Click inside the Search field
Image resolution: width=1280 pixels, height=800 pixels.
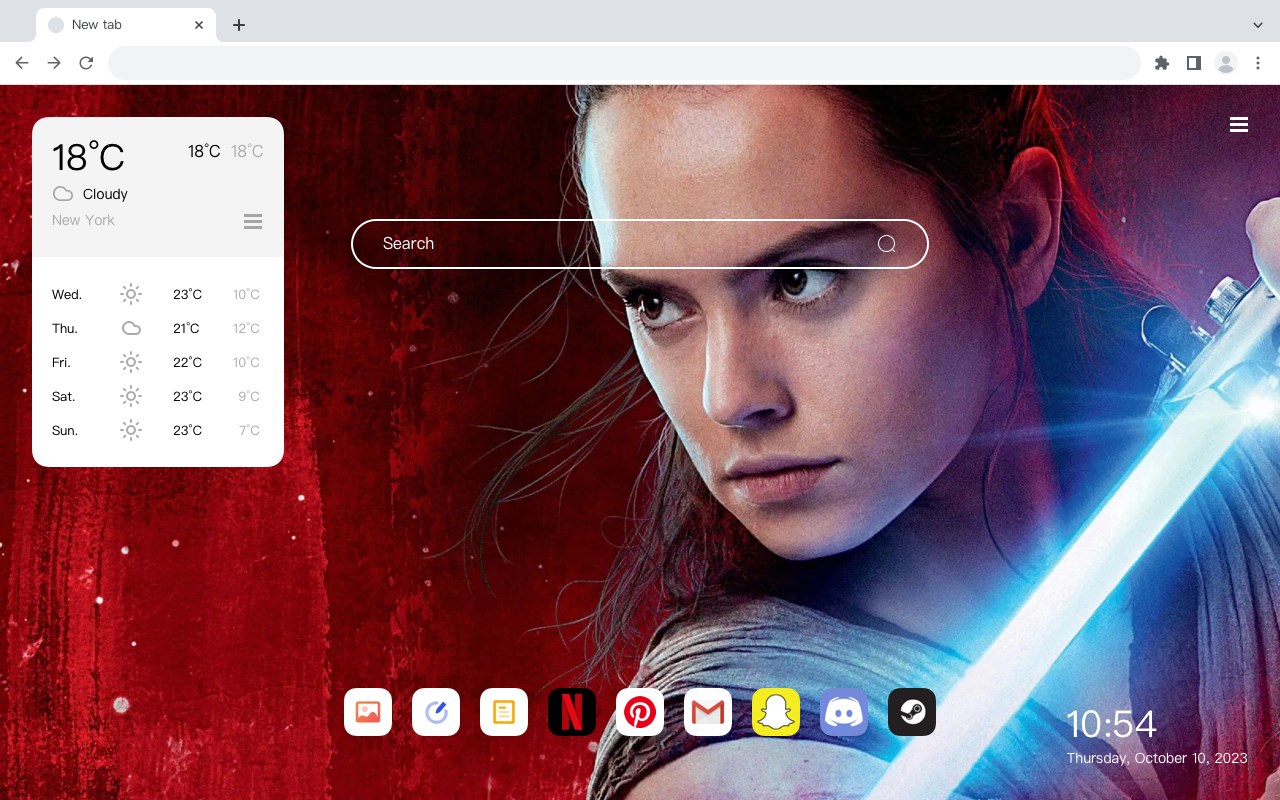pyautogui.click(x=640, y=244)
